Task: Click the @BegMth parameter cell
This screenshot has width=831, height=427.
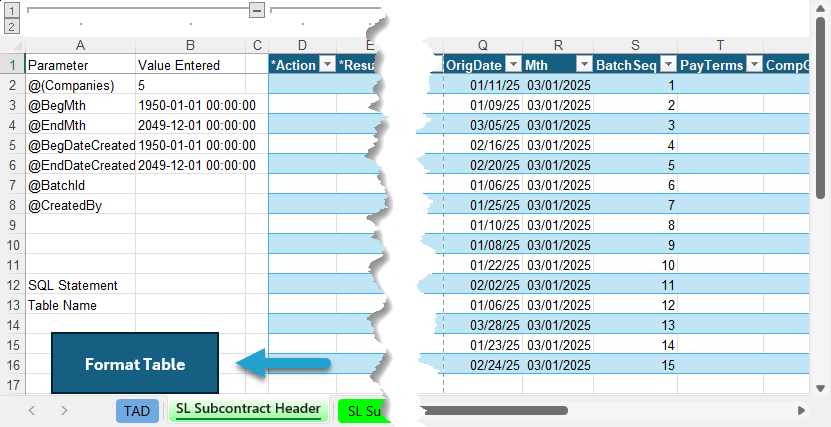Action: [80, 105]
